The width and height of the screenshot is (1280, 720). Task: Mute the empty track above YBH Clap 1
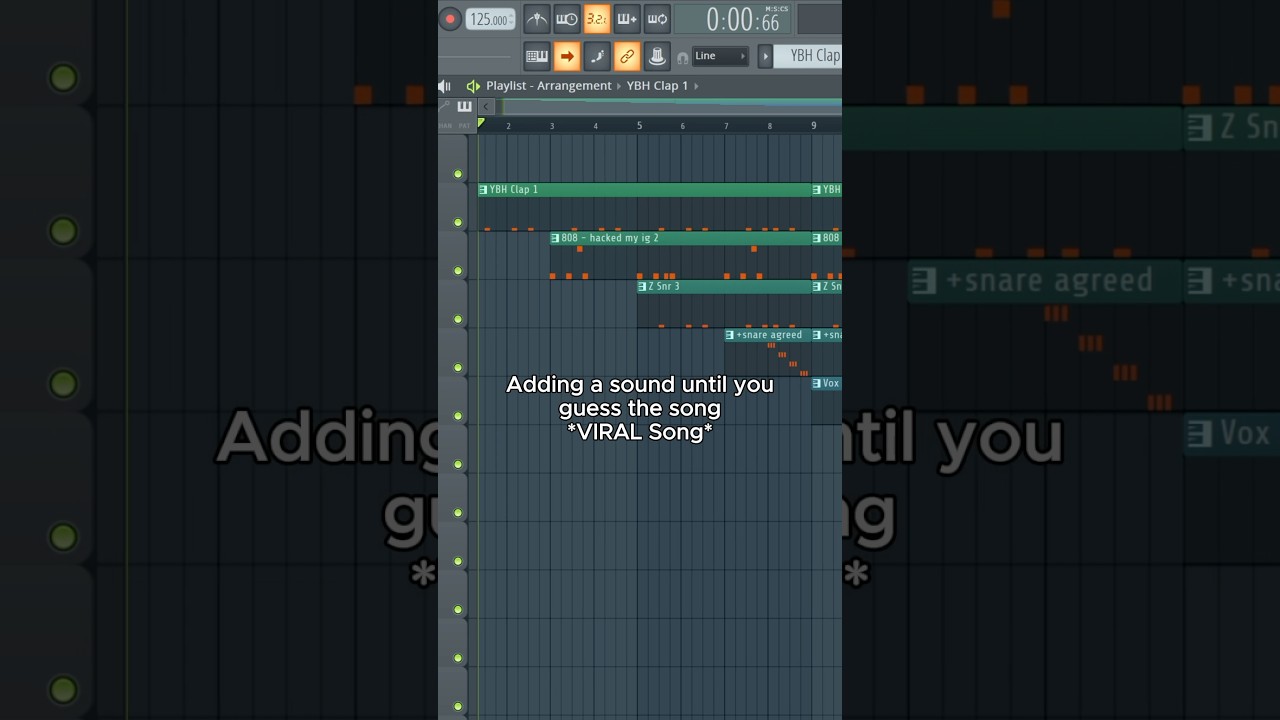click(x=458, y=174)
